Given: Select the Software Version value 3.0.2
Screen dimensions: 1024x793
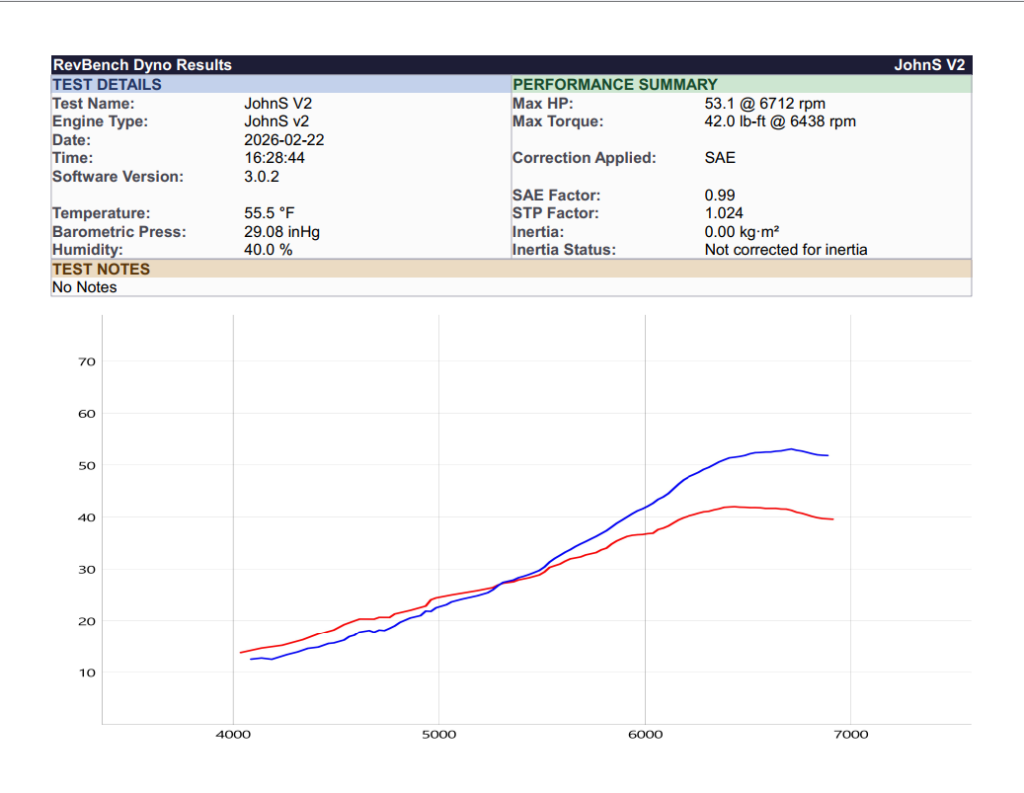Looking at the screenshot, I should click(262, 177).
